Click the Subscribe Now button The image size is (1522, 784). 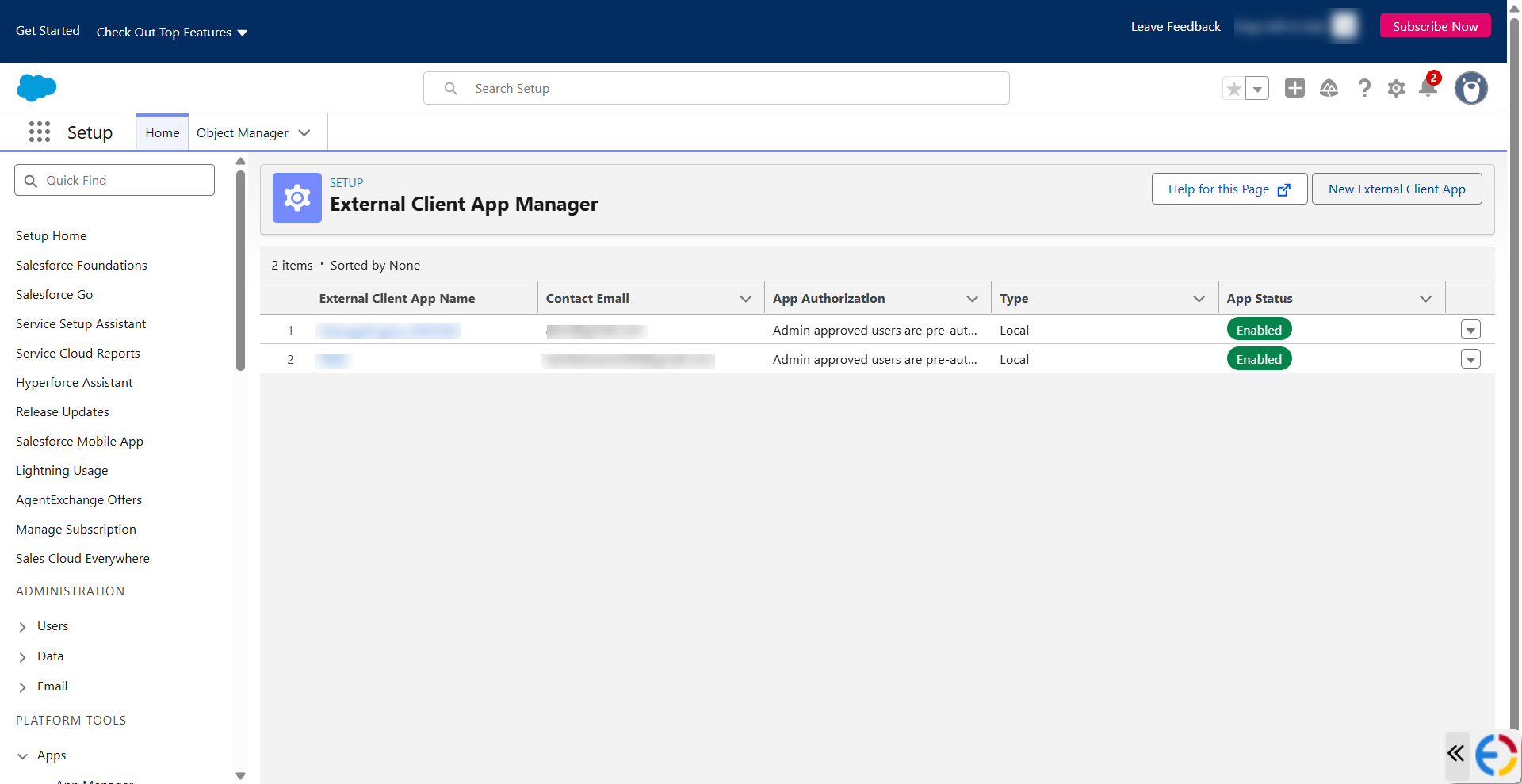1436,26
